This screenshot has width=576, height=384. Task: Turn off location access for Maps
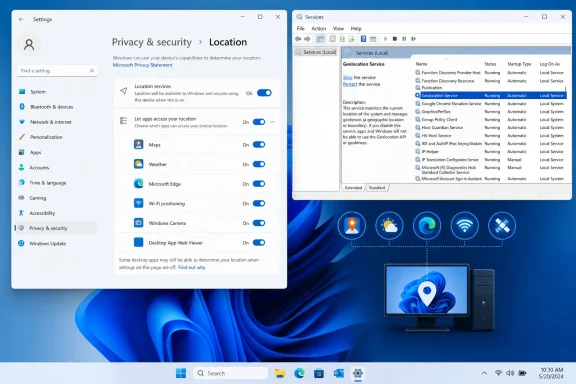259,145
